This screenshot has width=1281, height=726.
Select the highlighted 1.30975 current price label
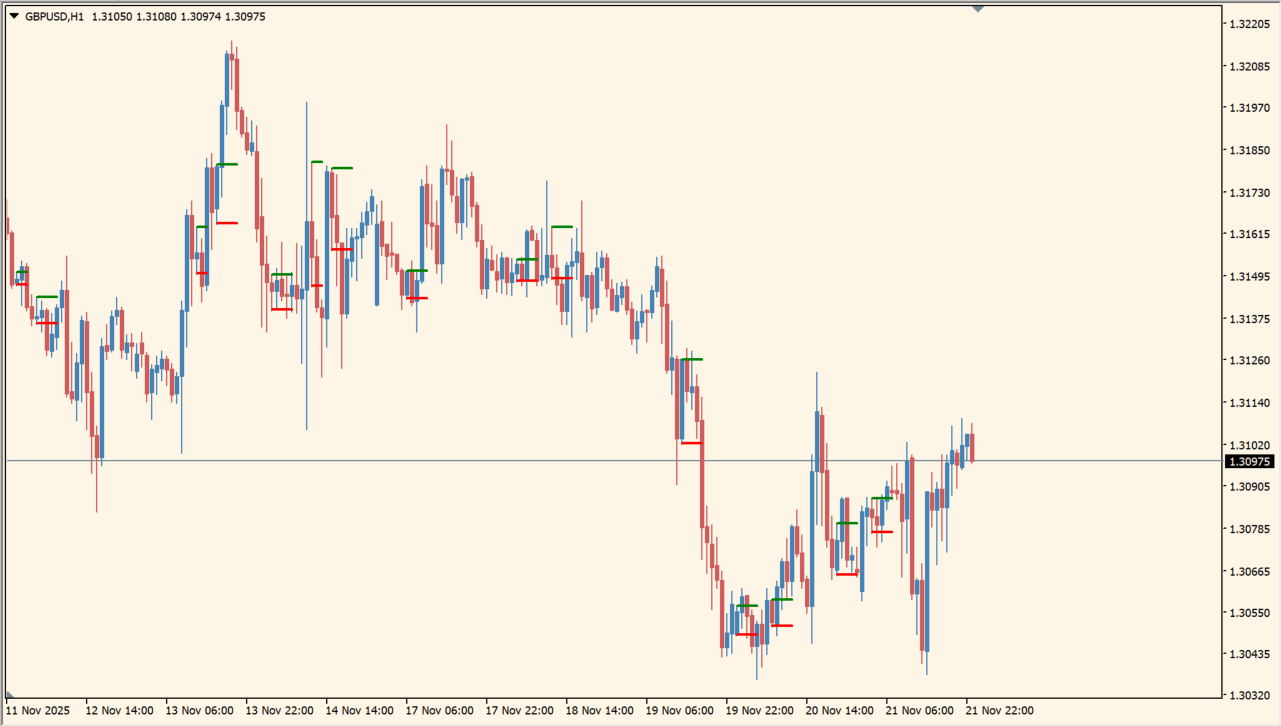[1249, 461]
